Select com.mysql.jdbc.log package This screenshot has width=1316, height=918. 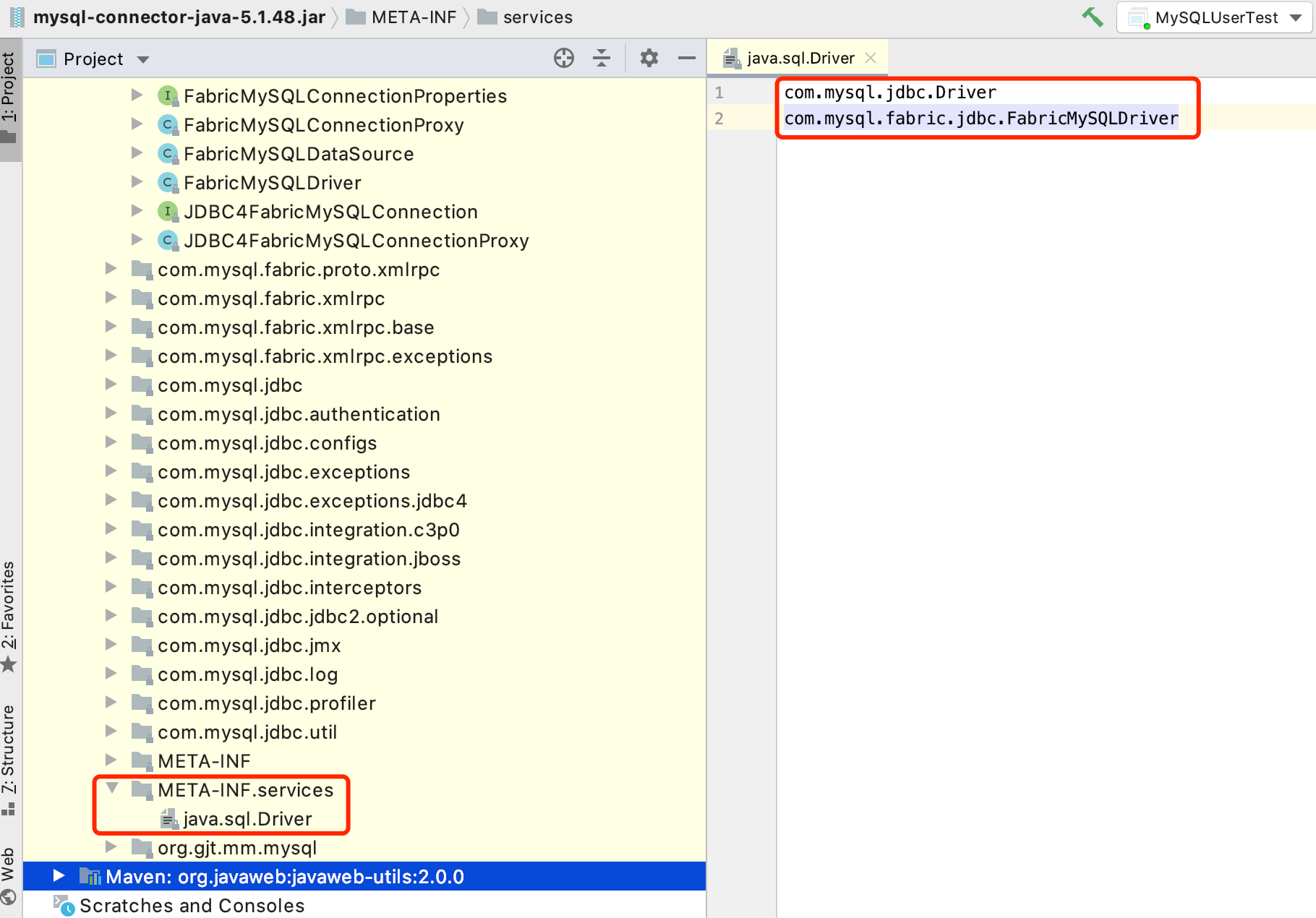247,674
